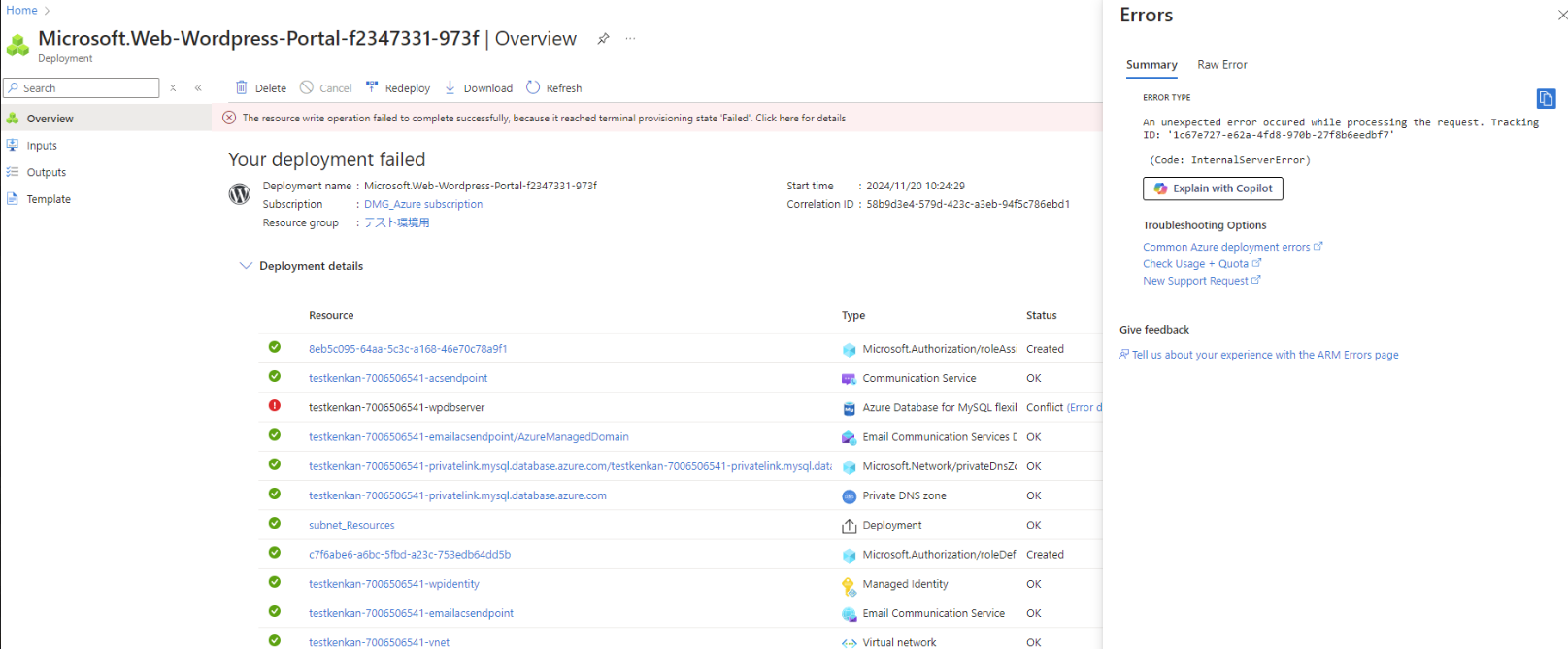Click the Correlation ID value text
The width and height of the screenshot is (1568, 649).
[968, 204]
